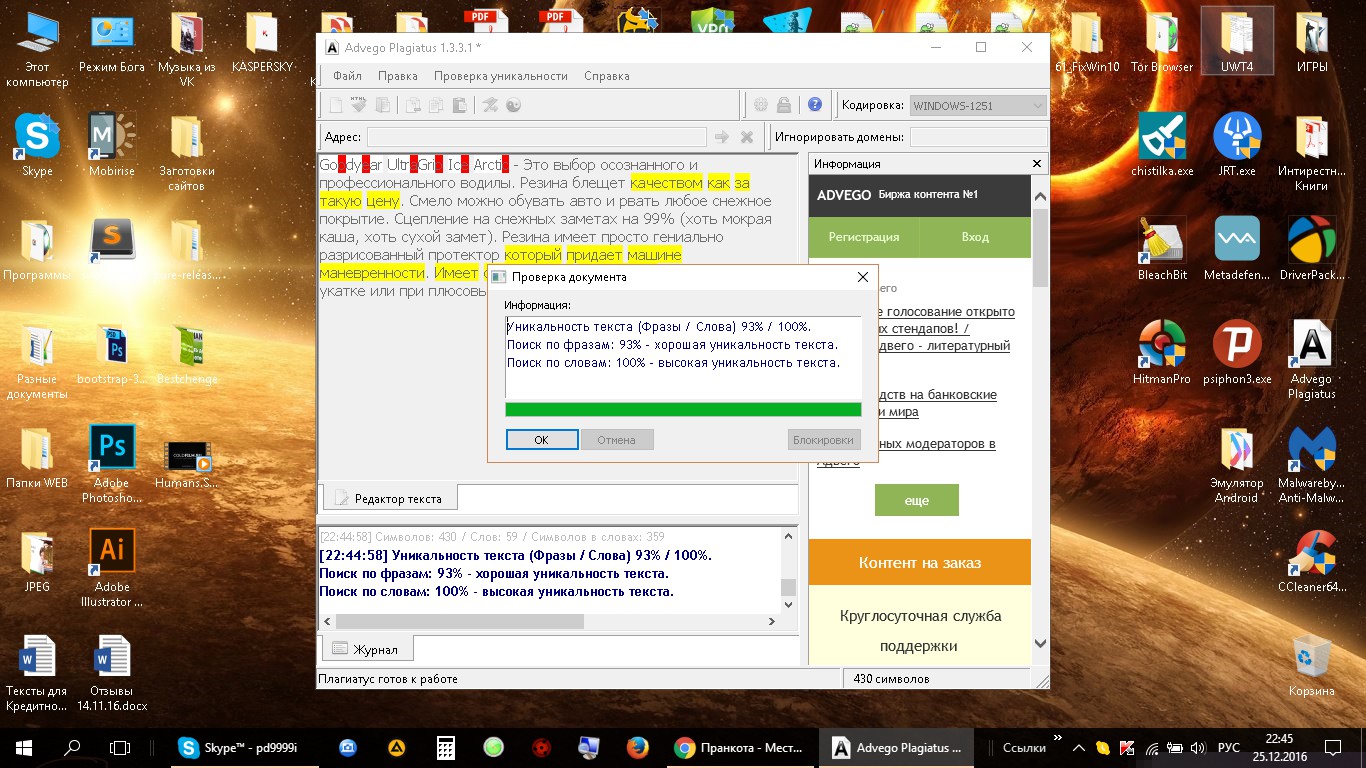Click the yin-yang toolbar icon in Advego

(x=514, y=105)
